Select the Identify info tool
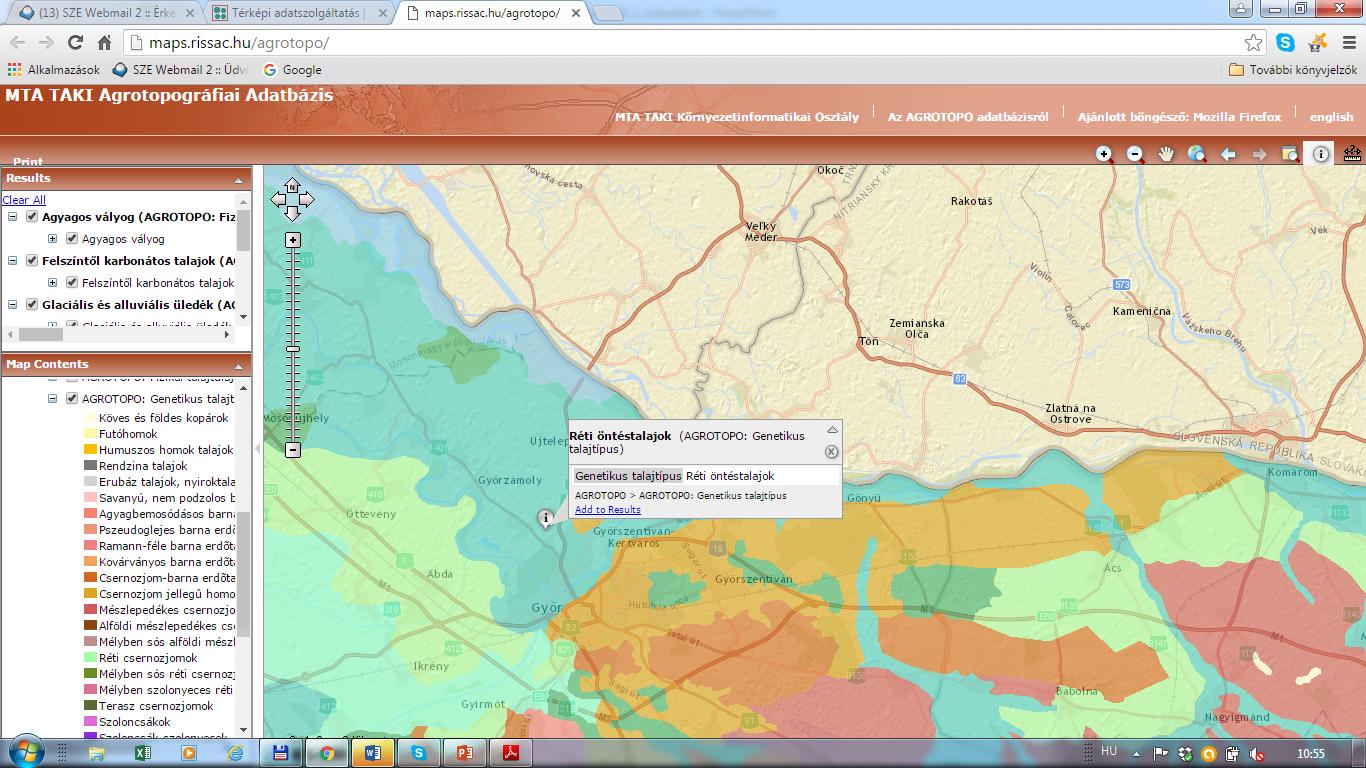The image size is (1366, 768). [1321, 154]
